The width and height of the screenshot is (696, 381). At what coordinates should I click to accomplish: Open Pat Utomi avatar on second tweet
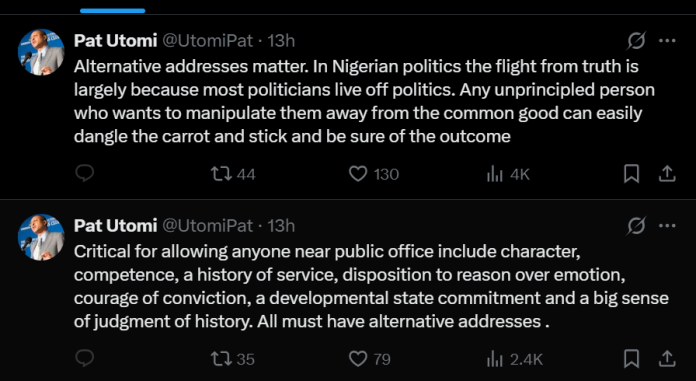pyautogui.click(x=41, y=238)
